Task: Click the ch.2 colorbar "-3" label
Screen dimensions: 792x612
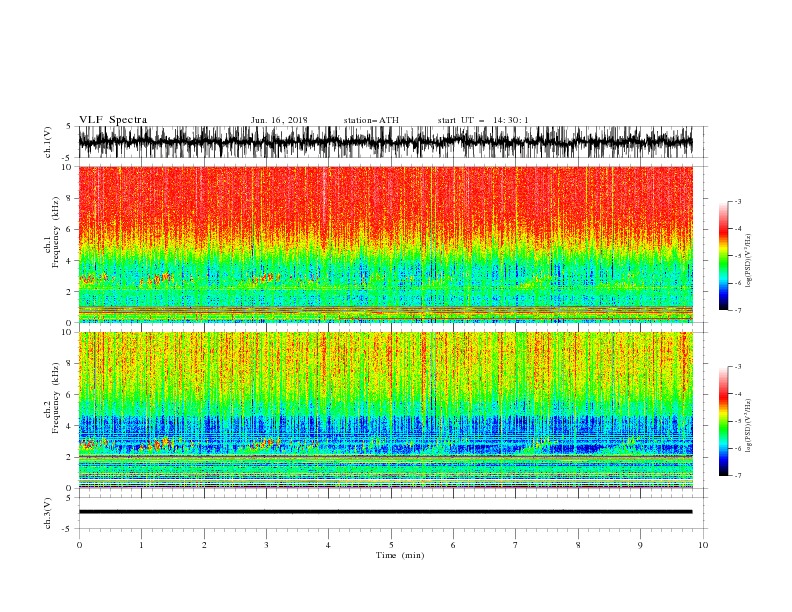Action: tap(738, 367)
